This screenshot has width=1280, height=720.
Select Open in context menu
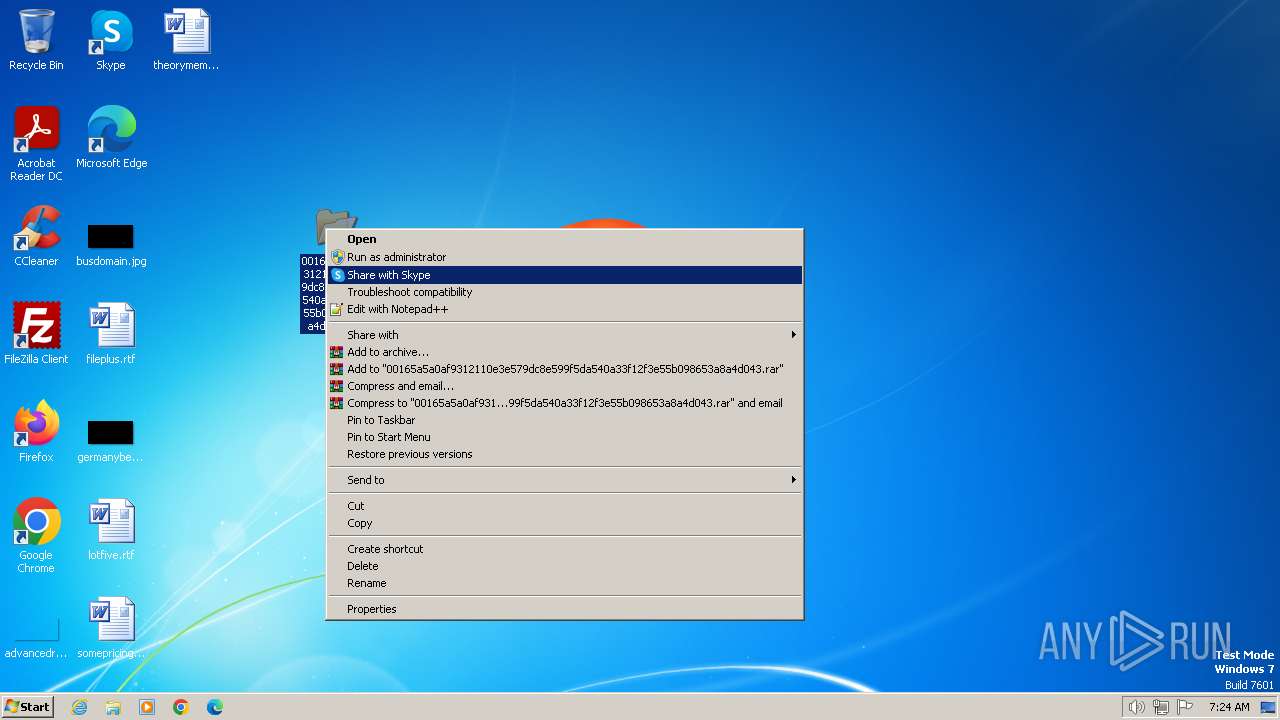pos(565,239)
